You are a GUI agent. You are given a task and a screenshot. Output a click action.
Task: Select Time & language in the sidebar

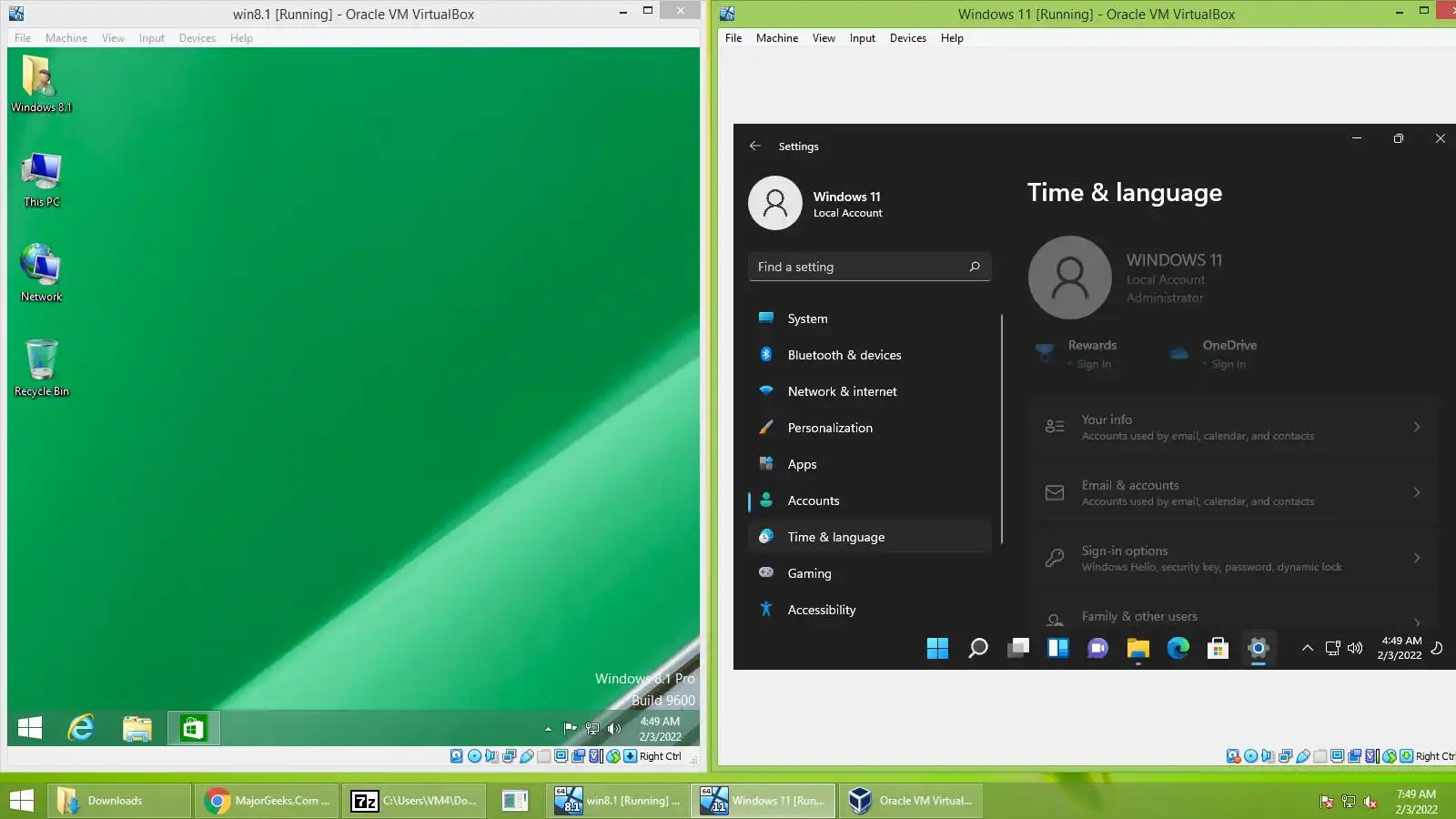[x=870, y=537]
